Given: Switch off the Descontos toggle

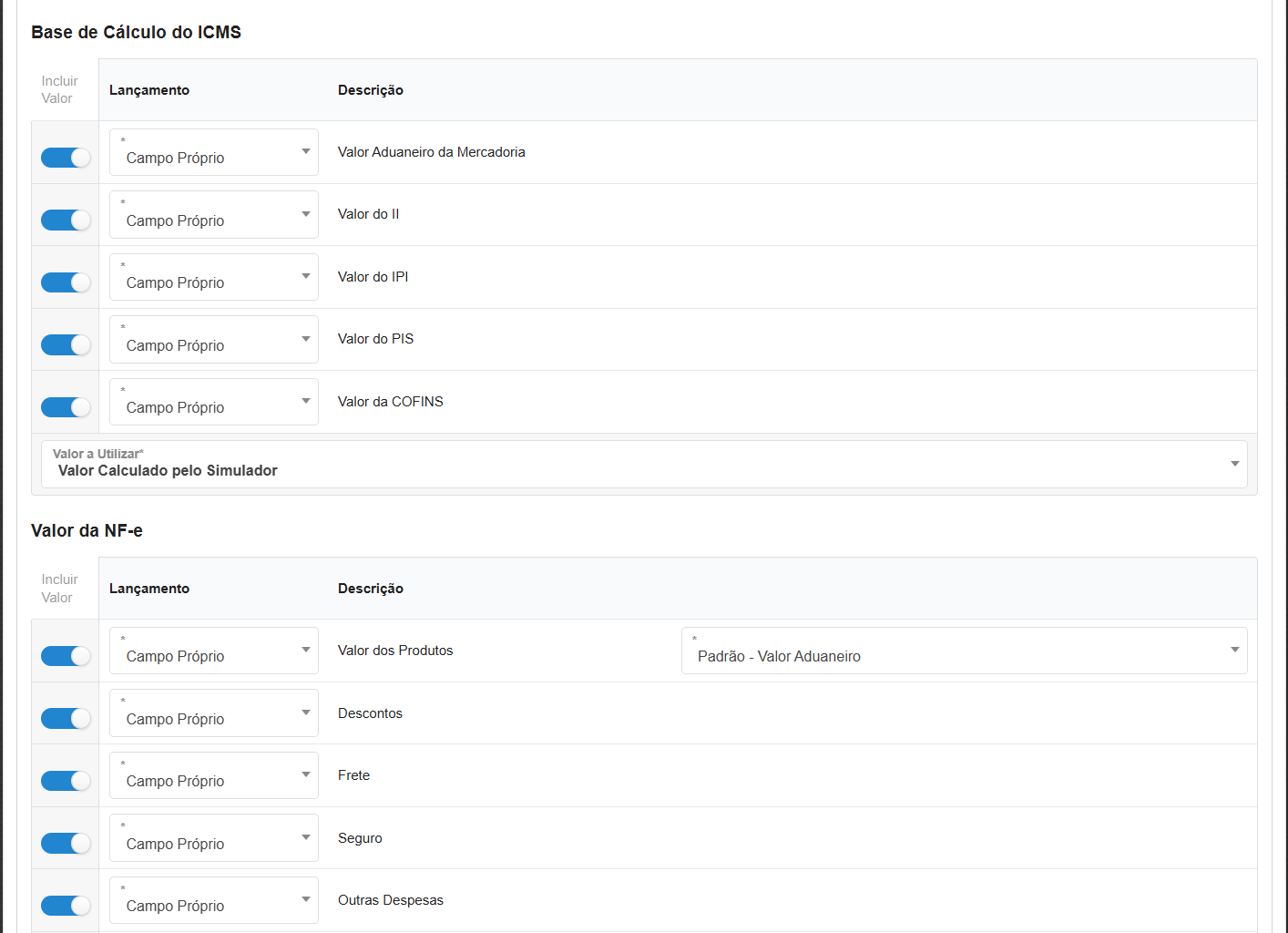Looking at the screenshot, I should [x=66, y=719].
